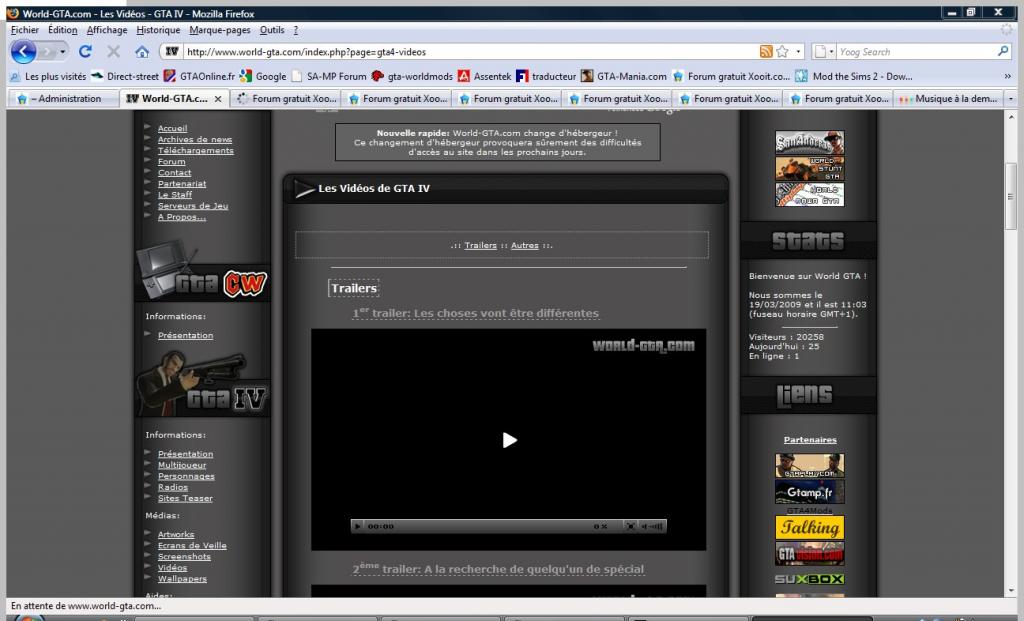Open the traducteur bookmark
Screen dimensions: 1024x621
[547, 76]
